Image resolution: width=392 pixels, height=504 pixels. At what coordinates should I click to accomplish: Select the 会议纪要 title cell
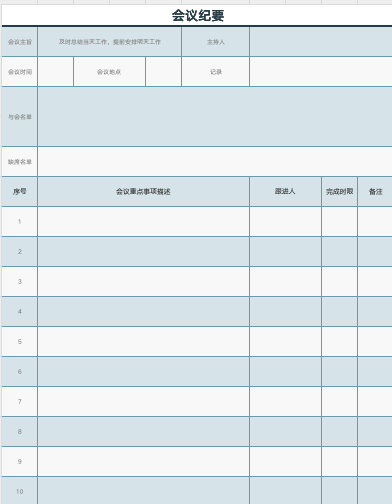point(198,15)
